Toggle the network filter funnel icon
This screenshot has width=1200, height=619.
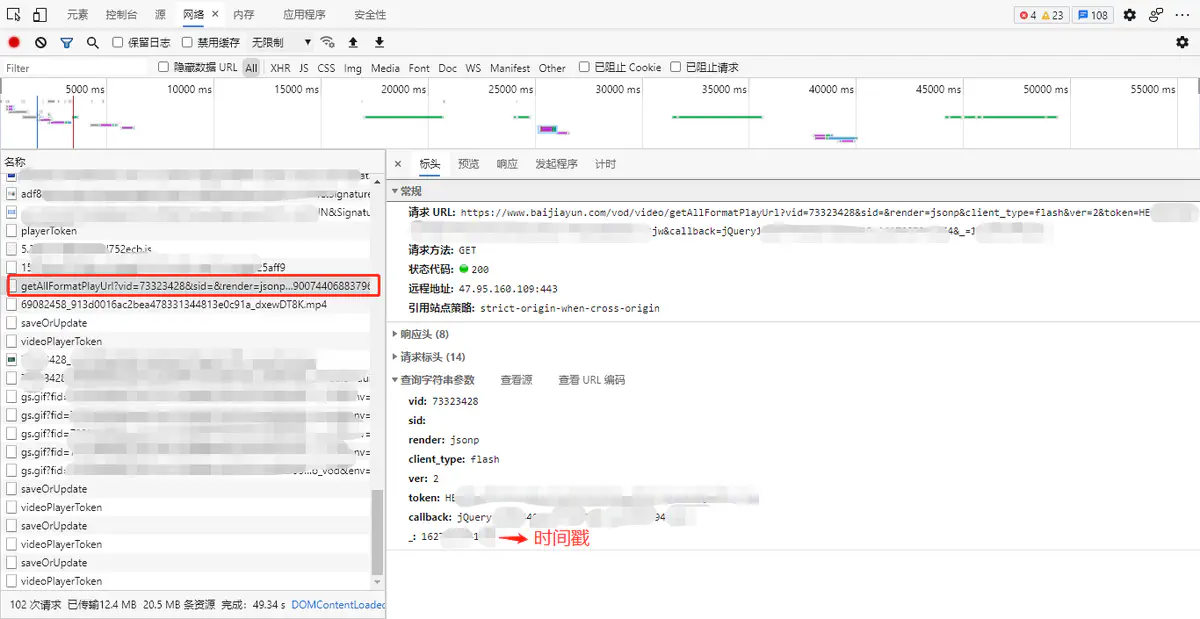(67, 43)
